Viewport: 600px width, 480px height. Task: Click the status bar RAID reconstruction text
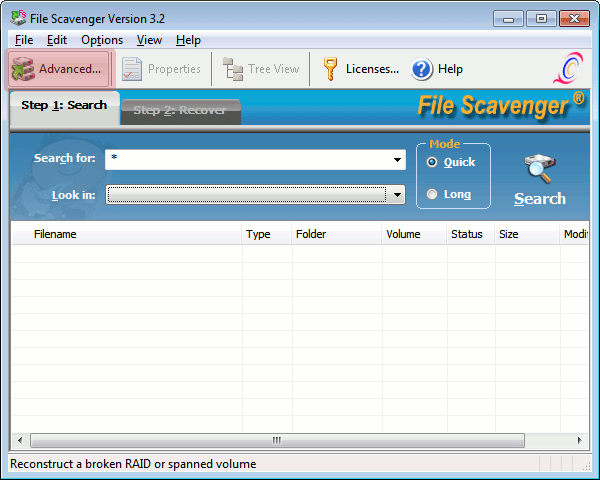pos(133,464)
